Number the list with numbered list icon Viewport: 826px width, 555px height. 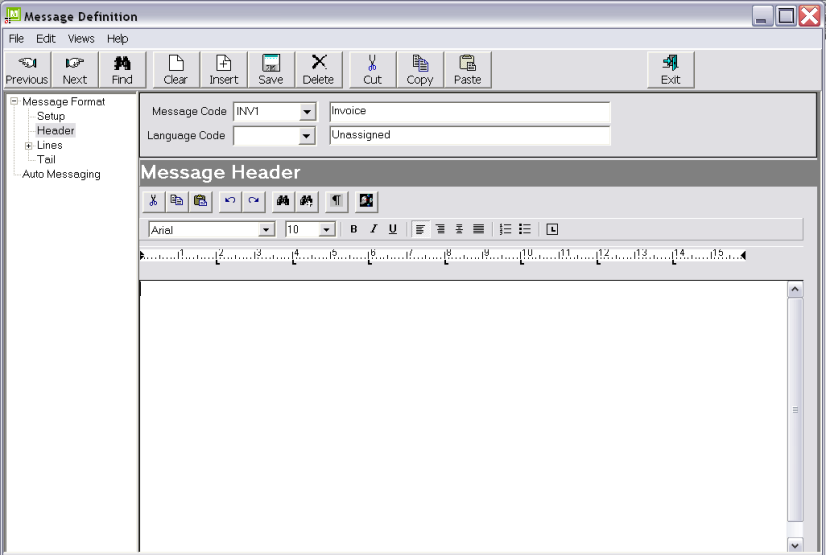(505, 229)
